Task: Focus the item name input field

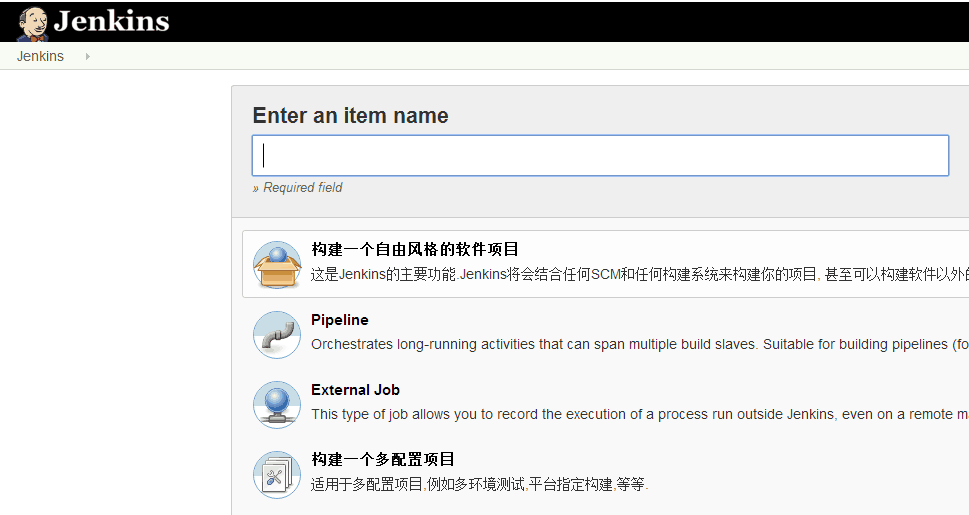Action: click(600, 155)
